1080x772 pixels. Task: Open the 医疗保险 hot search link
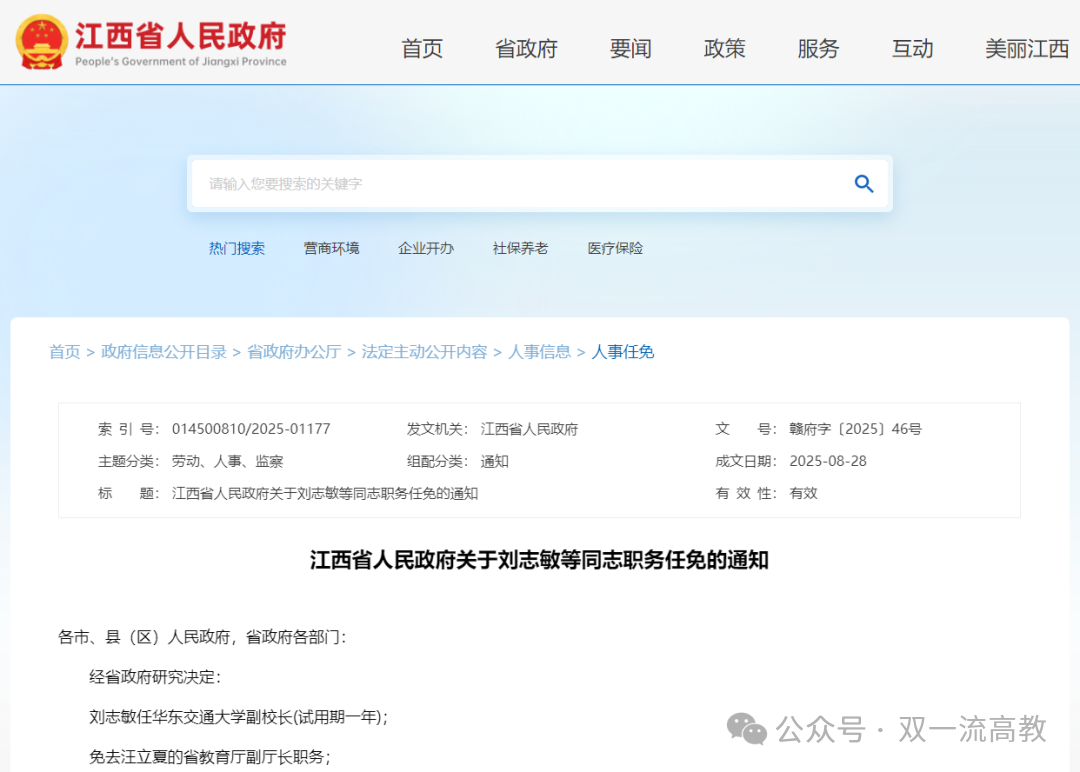pos(614,248)
